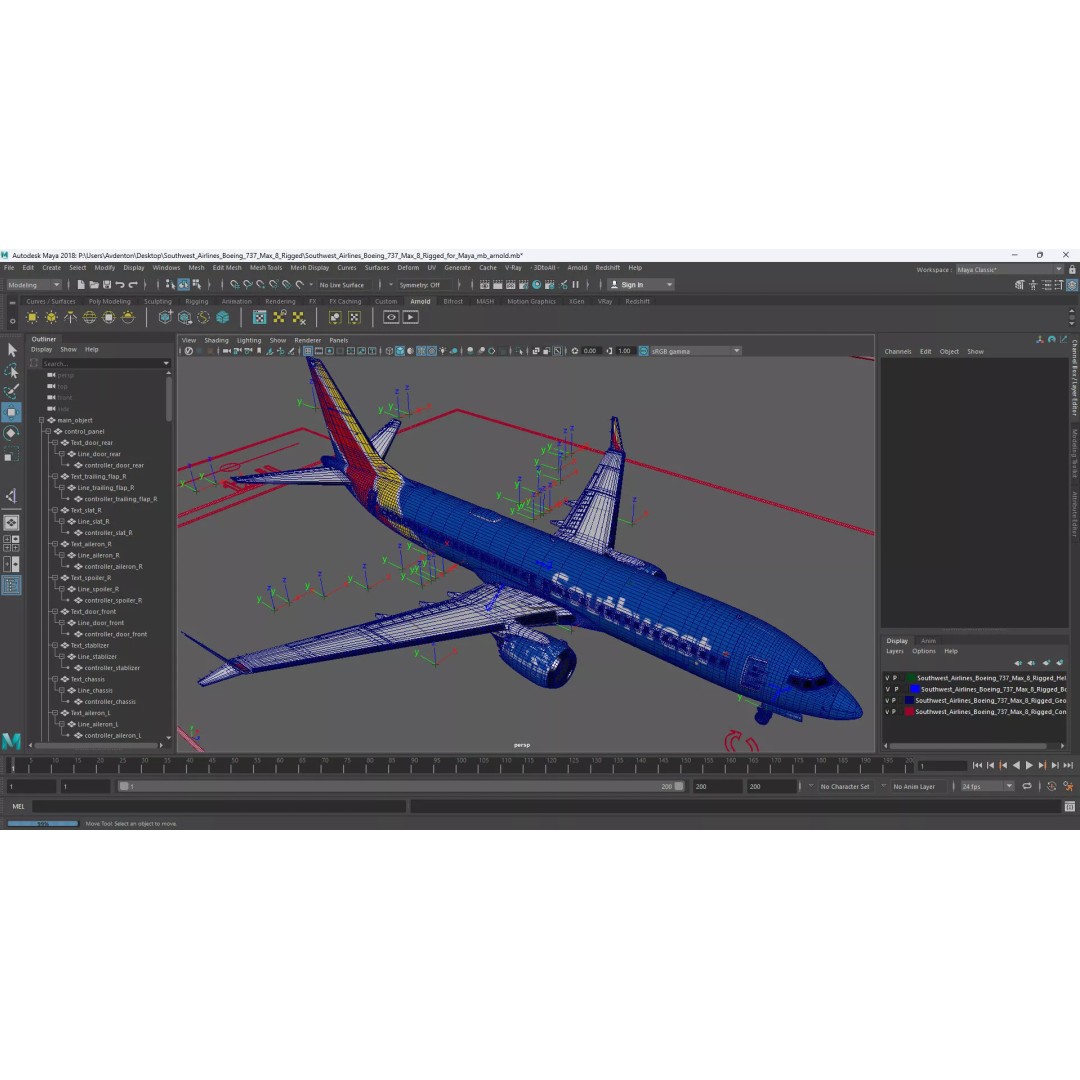Toggle viewport grid display icon
Screen dimensions: 1080x1080
[308, 351]
